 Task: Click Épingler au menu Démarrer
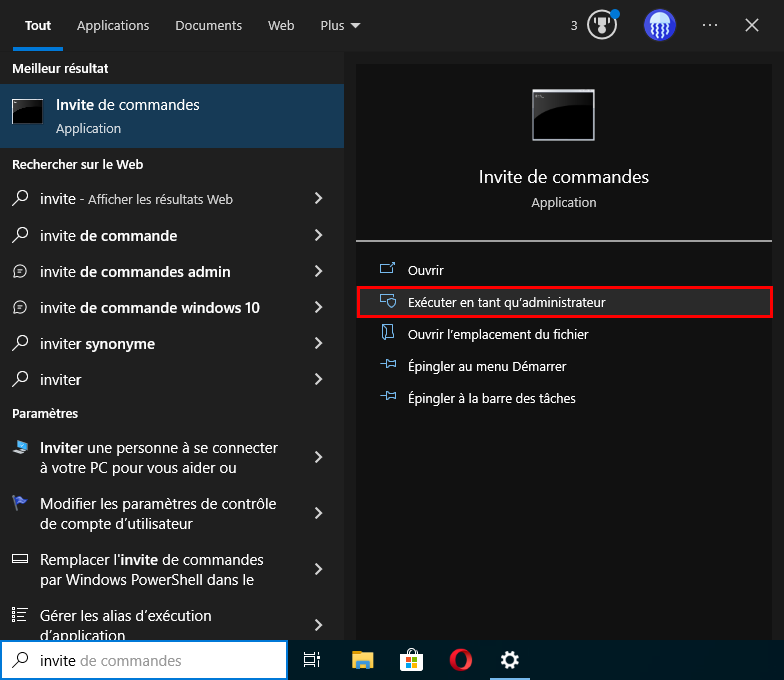pos(564,366)
